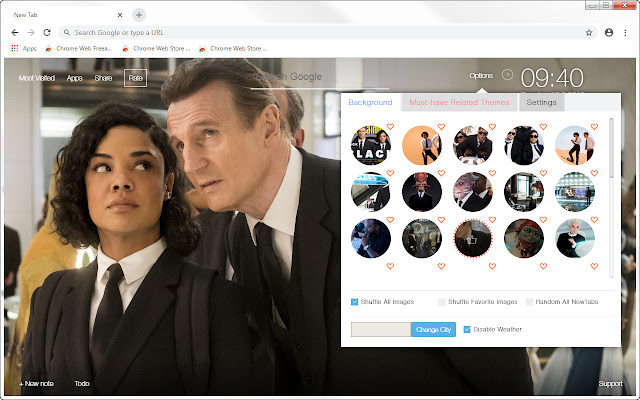Bookmark this page with the star icon
Screen dimensions: 640x400
[589, 33]
